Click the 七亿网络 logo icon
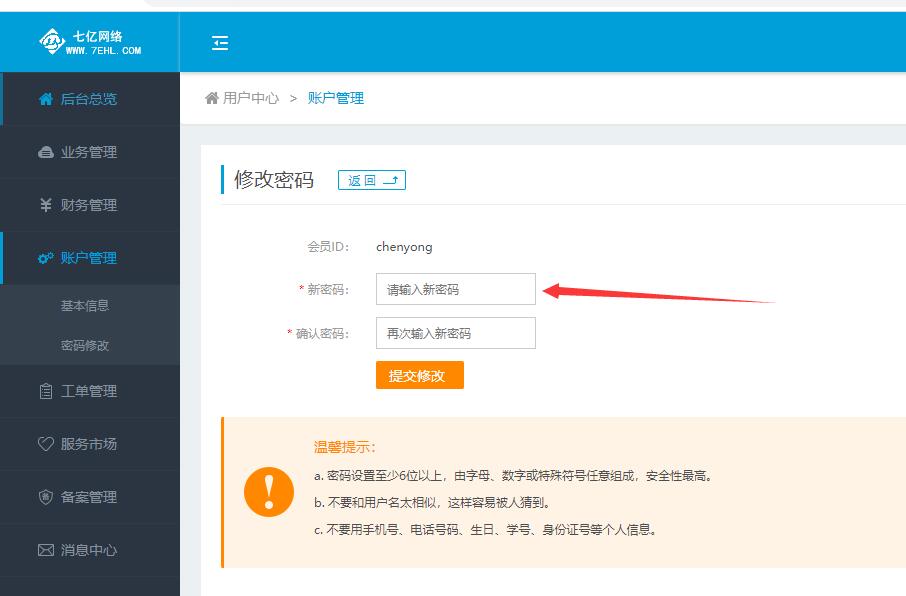This screenshot has height=596, width=906. (51, 41)
